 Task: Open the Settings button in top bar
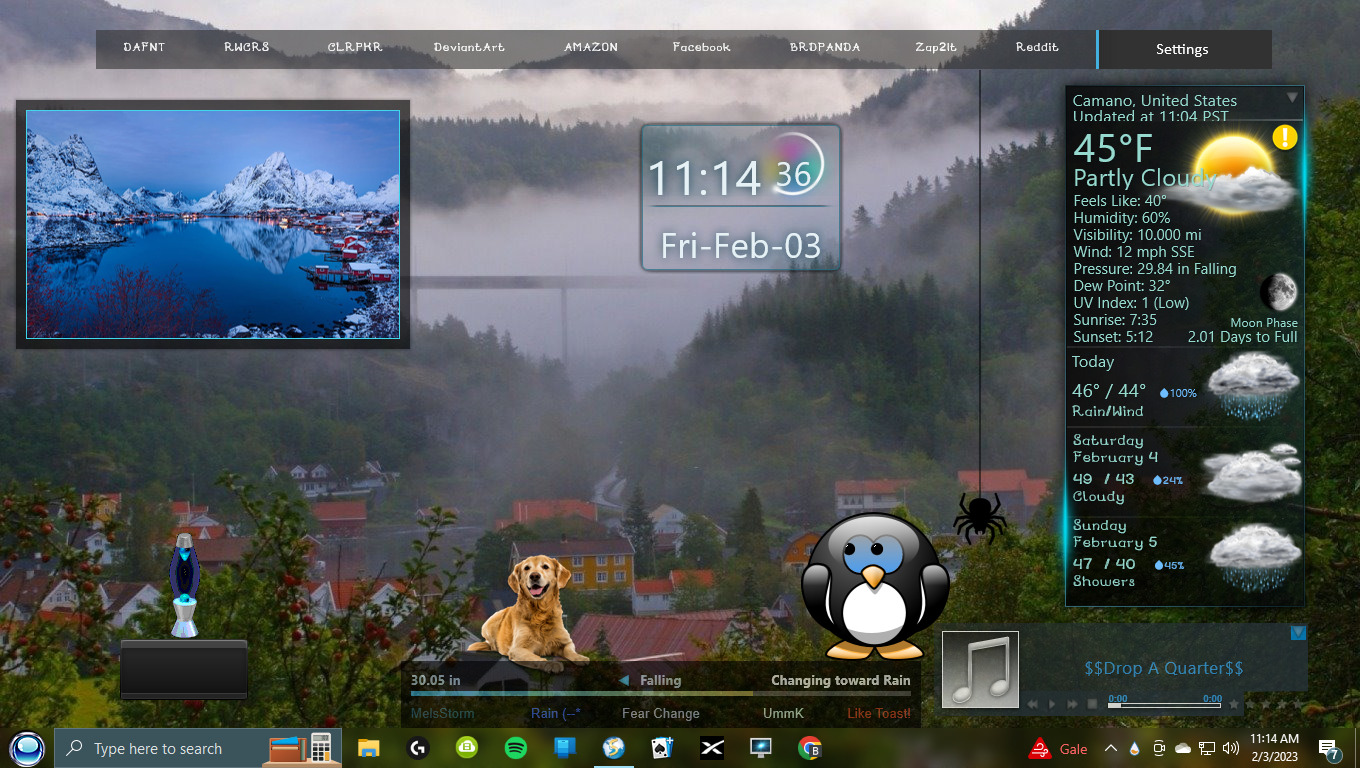(1182, 49)
